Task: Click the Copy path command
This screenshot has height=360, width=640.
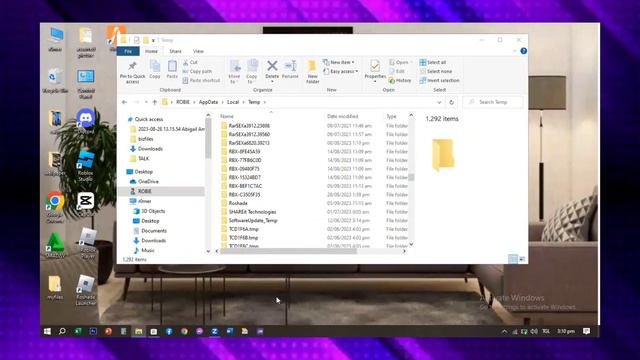Action: (197, 71)
